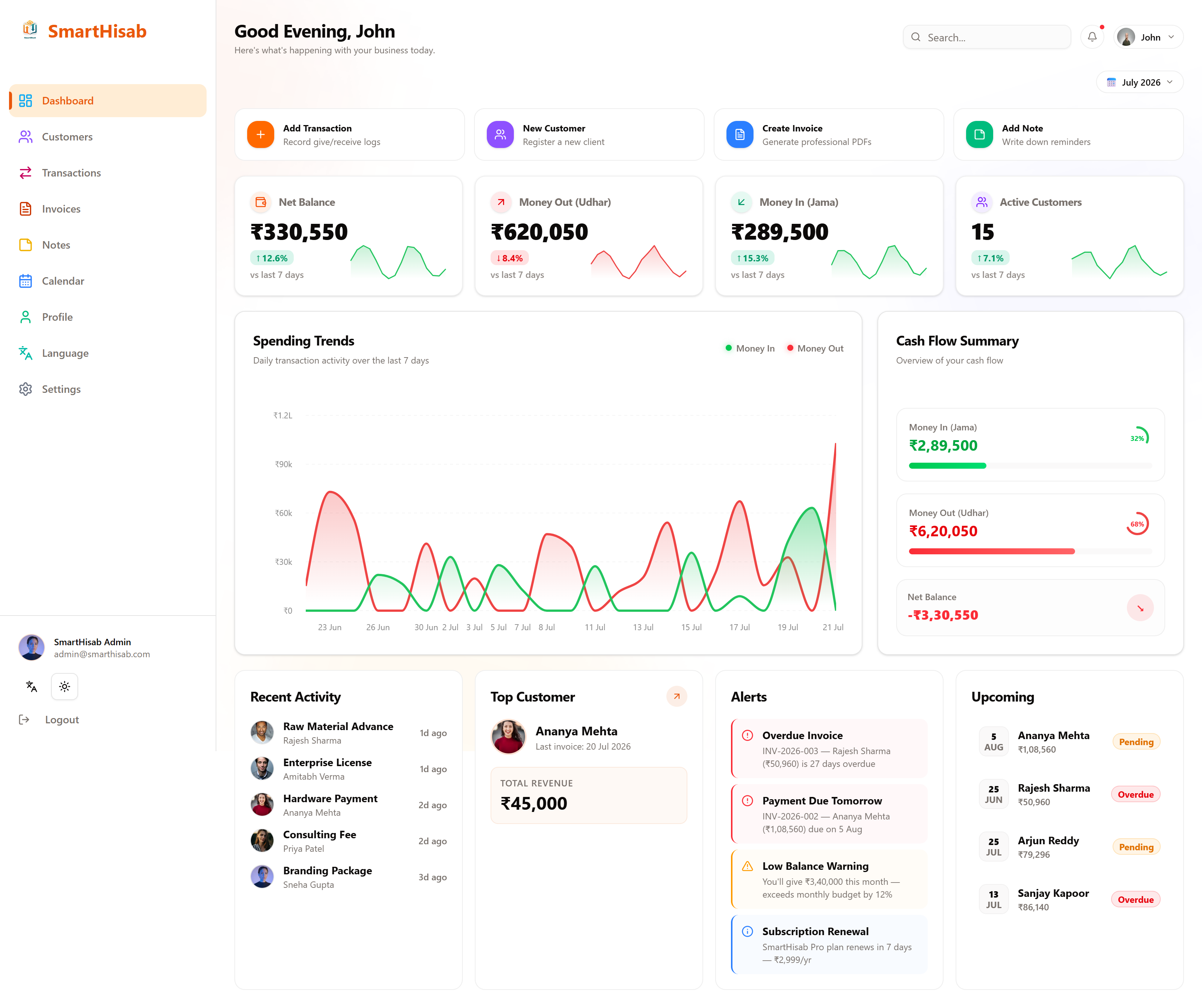
Task: Click SmartHisab Admin avatar in sidebar
Action: click(x=32, y=647)
